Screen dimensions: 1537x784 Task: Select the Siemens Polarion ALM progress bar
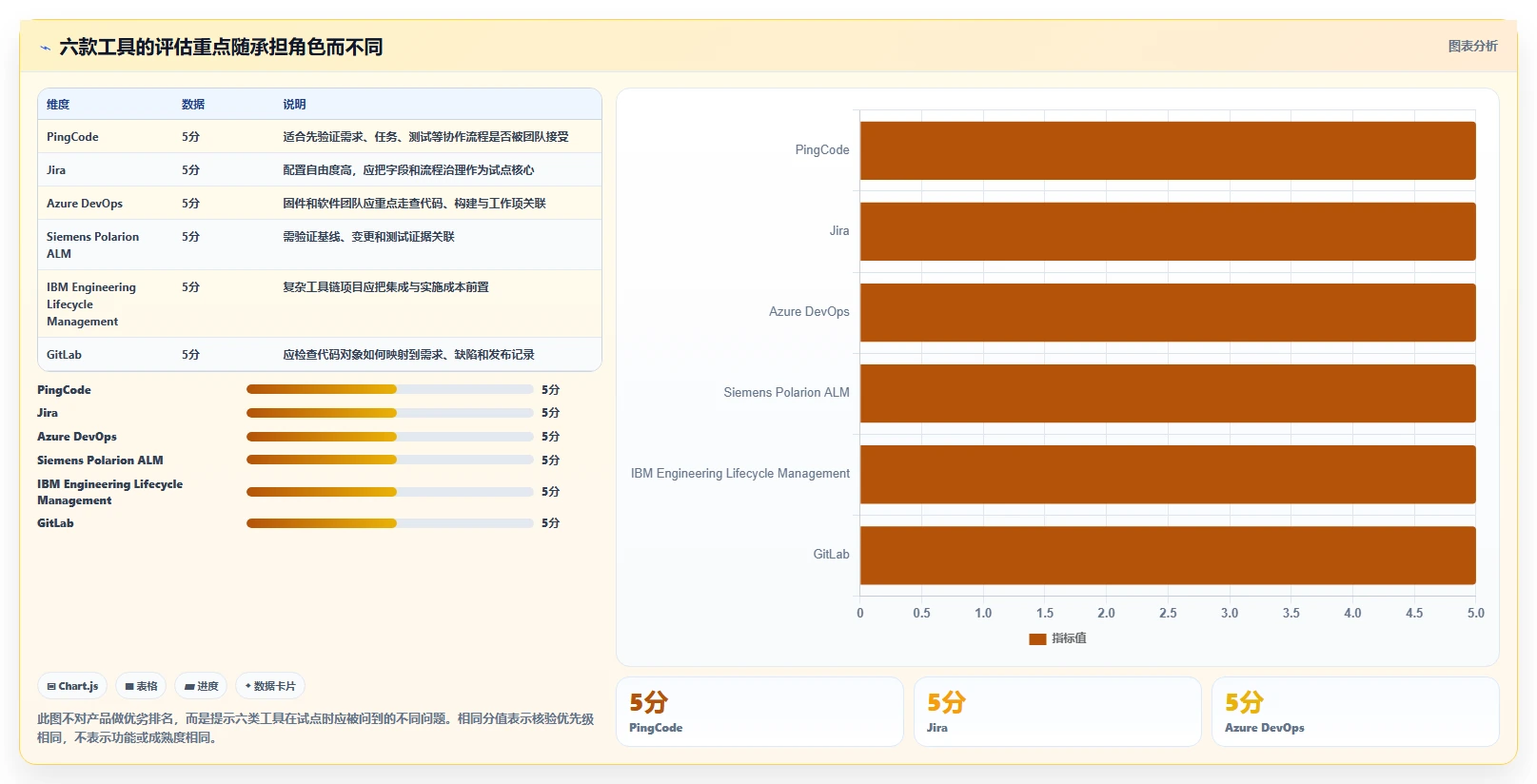click(390, 460)
